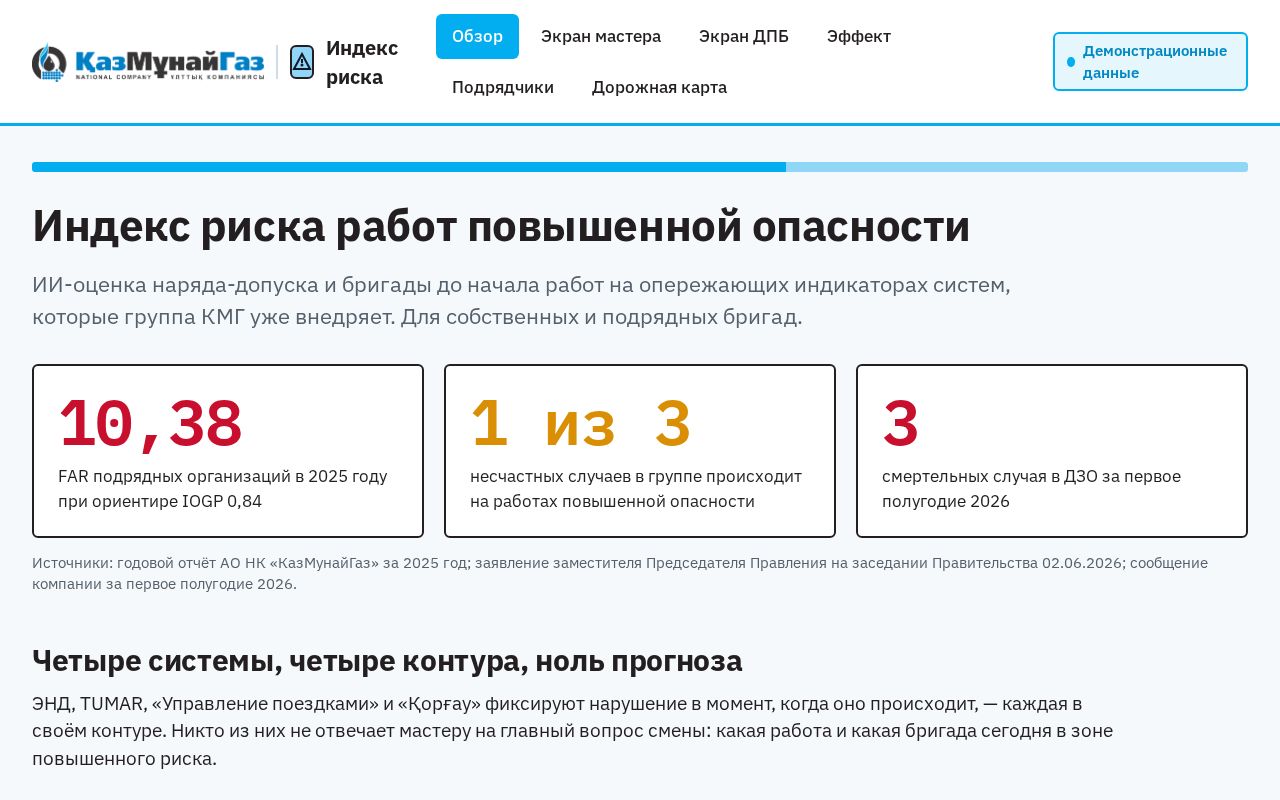Click the paragraph starting 'ЭНД, TUMAR'

pyautogui.click(x=572, y=731)
